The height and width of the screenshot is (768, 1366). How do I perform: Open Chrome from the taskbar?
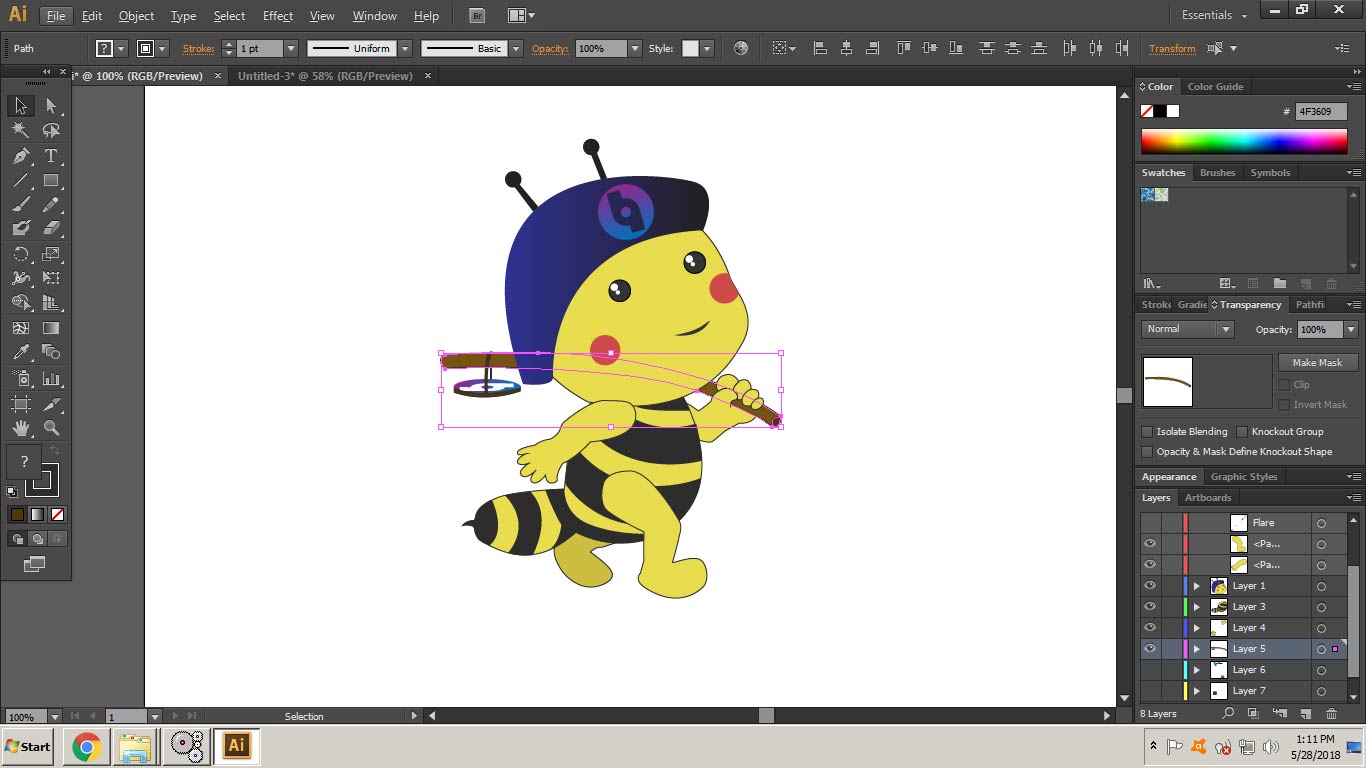[86, 746]
